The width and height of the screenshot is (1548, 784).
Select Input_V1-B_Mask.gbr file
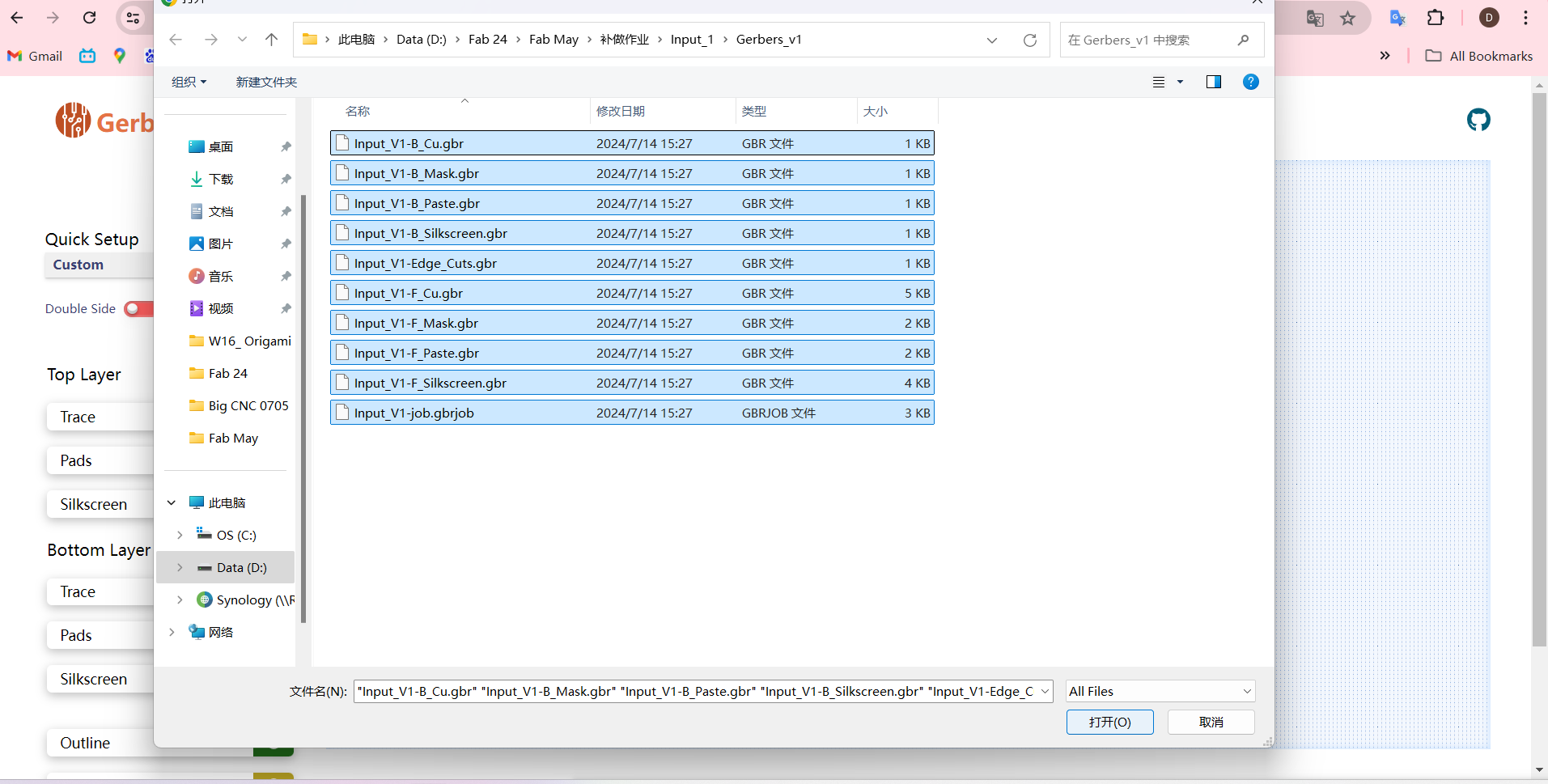tap(632, 173)
